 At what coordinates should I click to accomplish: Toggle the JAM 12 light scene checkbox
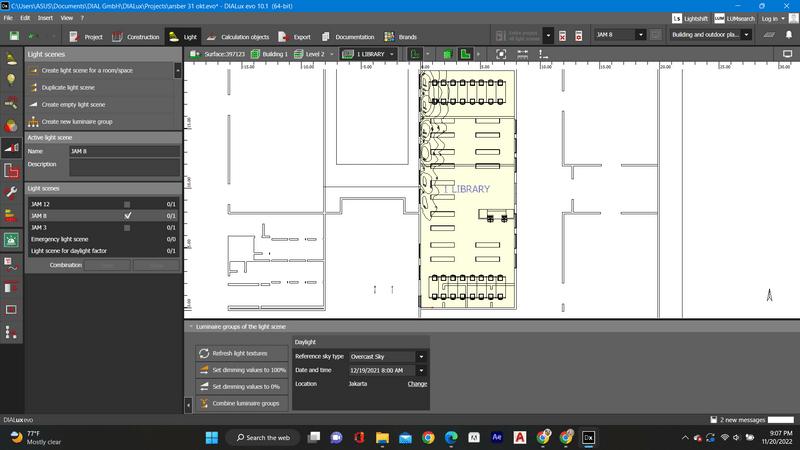coord(127,204)
